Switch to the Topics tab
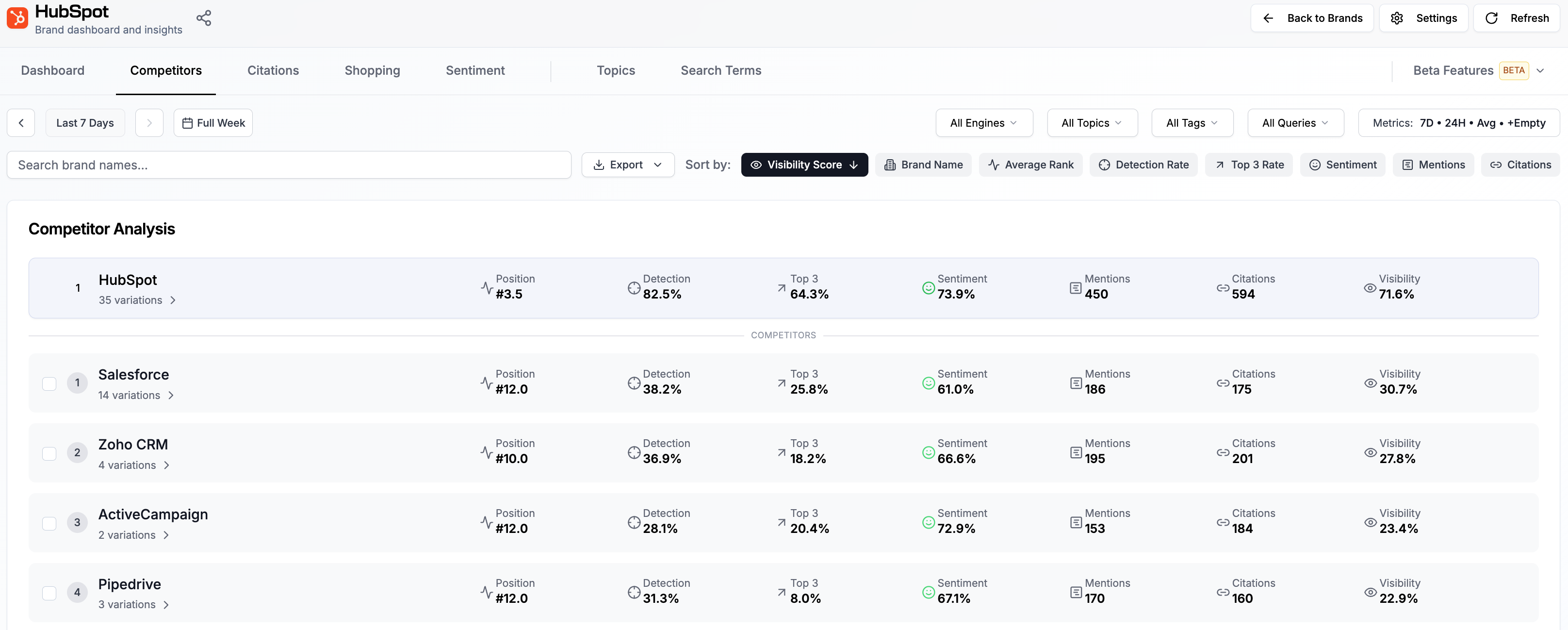The image size is (1568, 630). (616, 70)
